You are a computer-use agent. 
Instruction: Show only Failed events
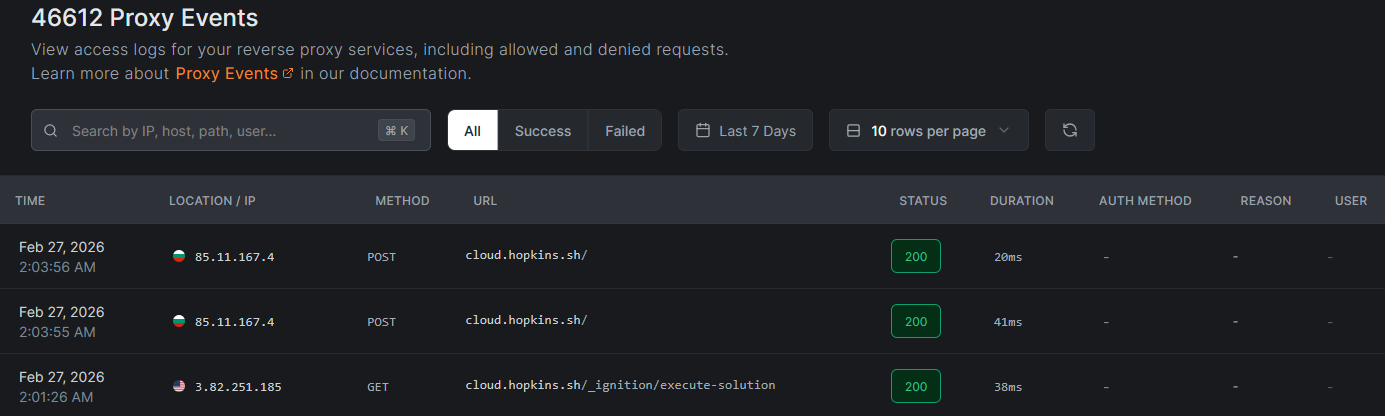[625, 131]
